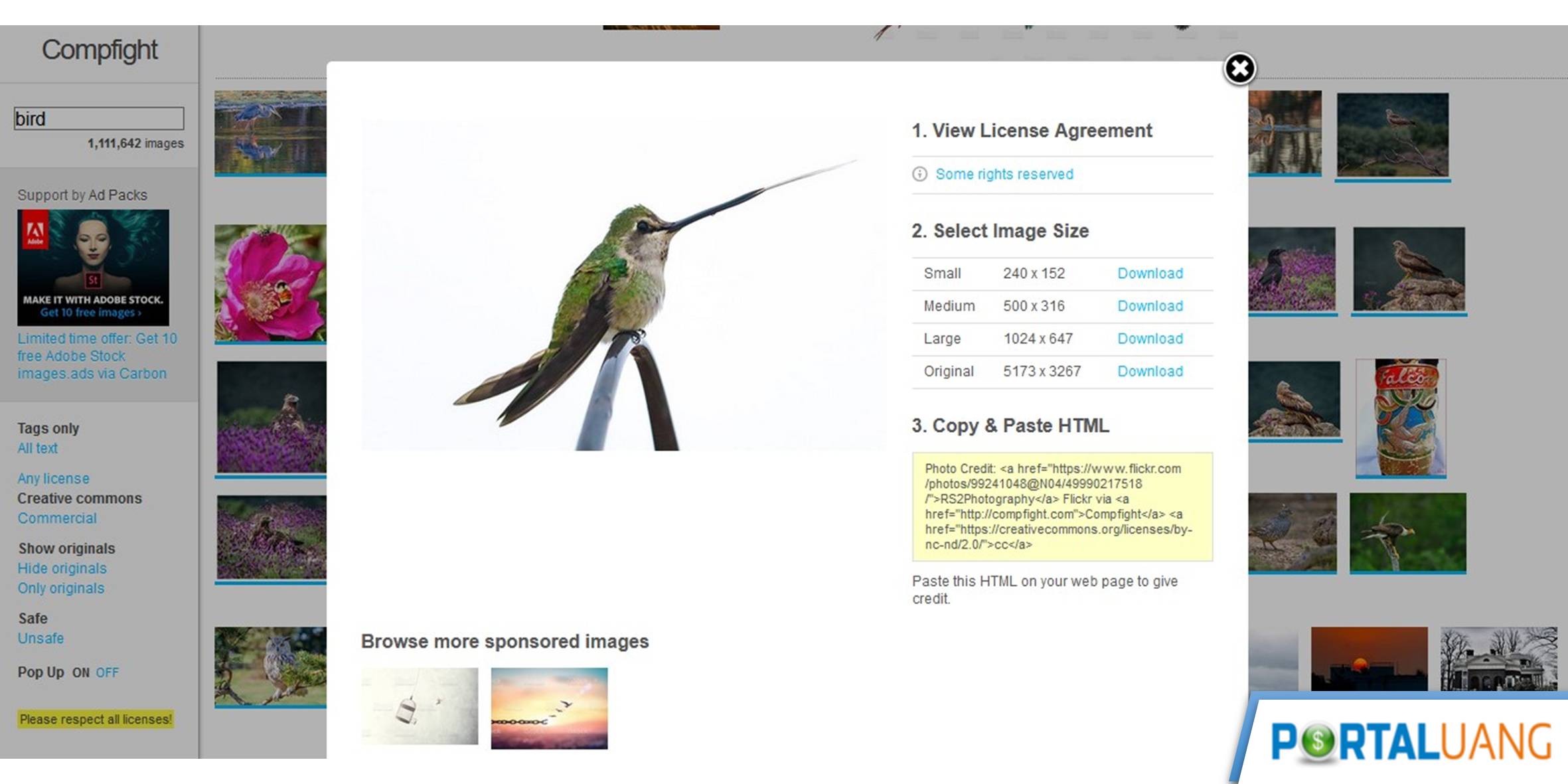Select All text filter option
This screenshot has width=1568, height=784.
point(36,447)
